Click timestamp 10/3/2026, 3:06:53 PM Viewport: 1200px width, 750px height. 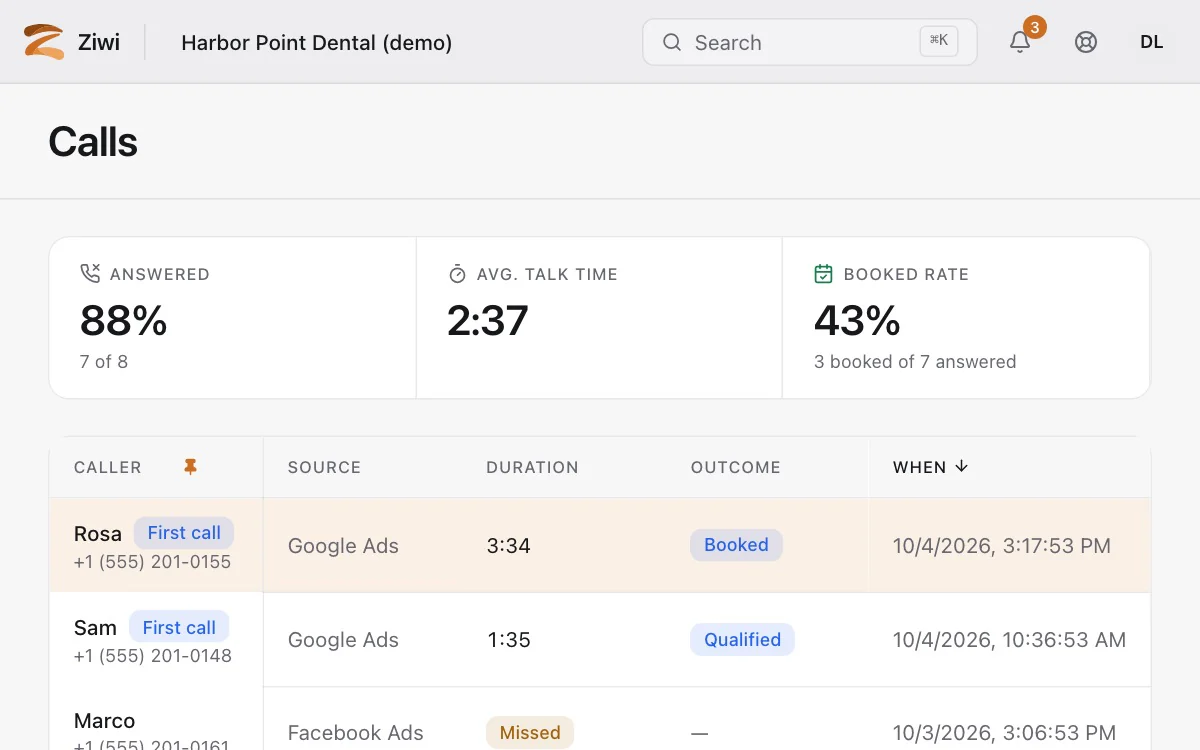point(1004,733)
